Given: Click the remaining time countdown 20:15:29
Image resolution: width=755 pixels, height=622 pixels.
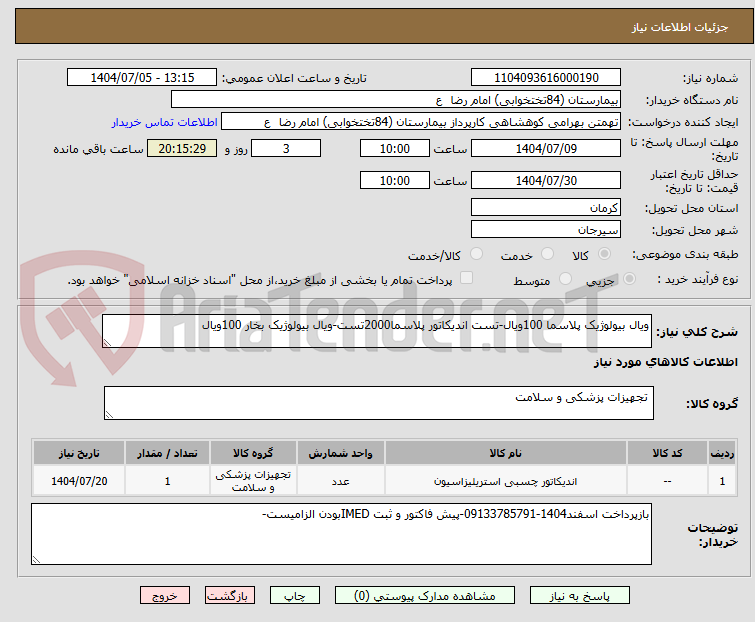Looking at the screenshot, I should (182, 148).
